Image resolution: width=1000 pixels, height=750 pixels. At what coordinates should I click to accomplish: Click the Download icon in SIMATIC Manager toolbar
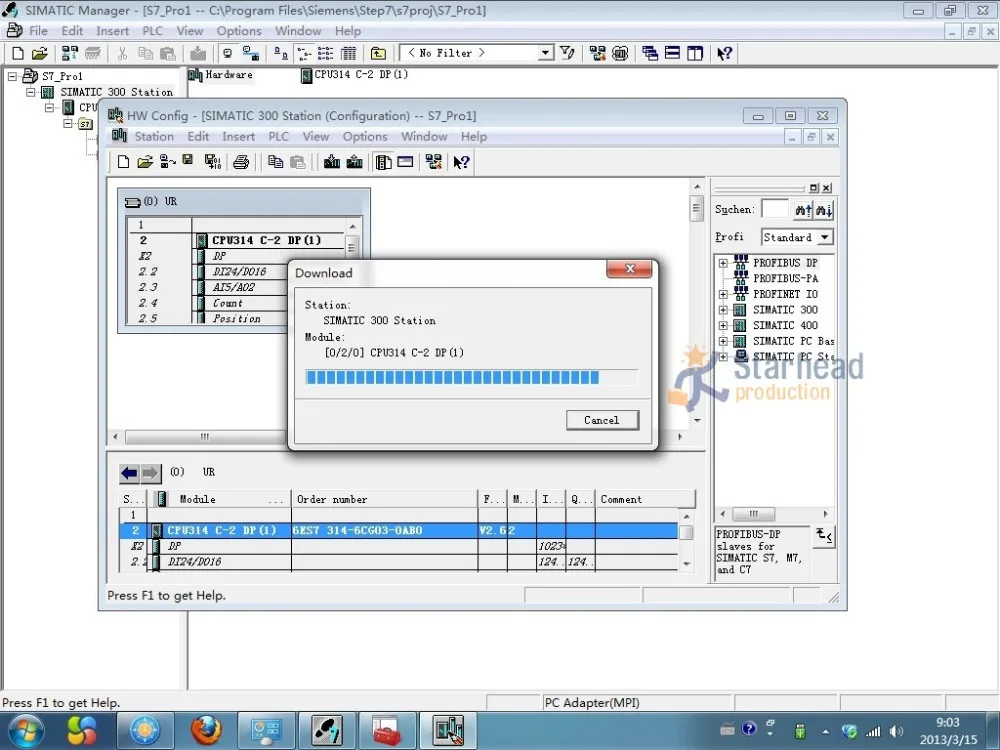(198, 54)
